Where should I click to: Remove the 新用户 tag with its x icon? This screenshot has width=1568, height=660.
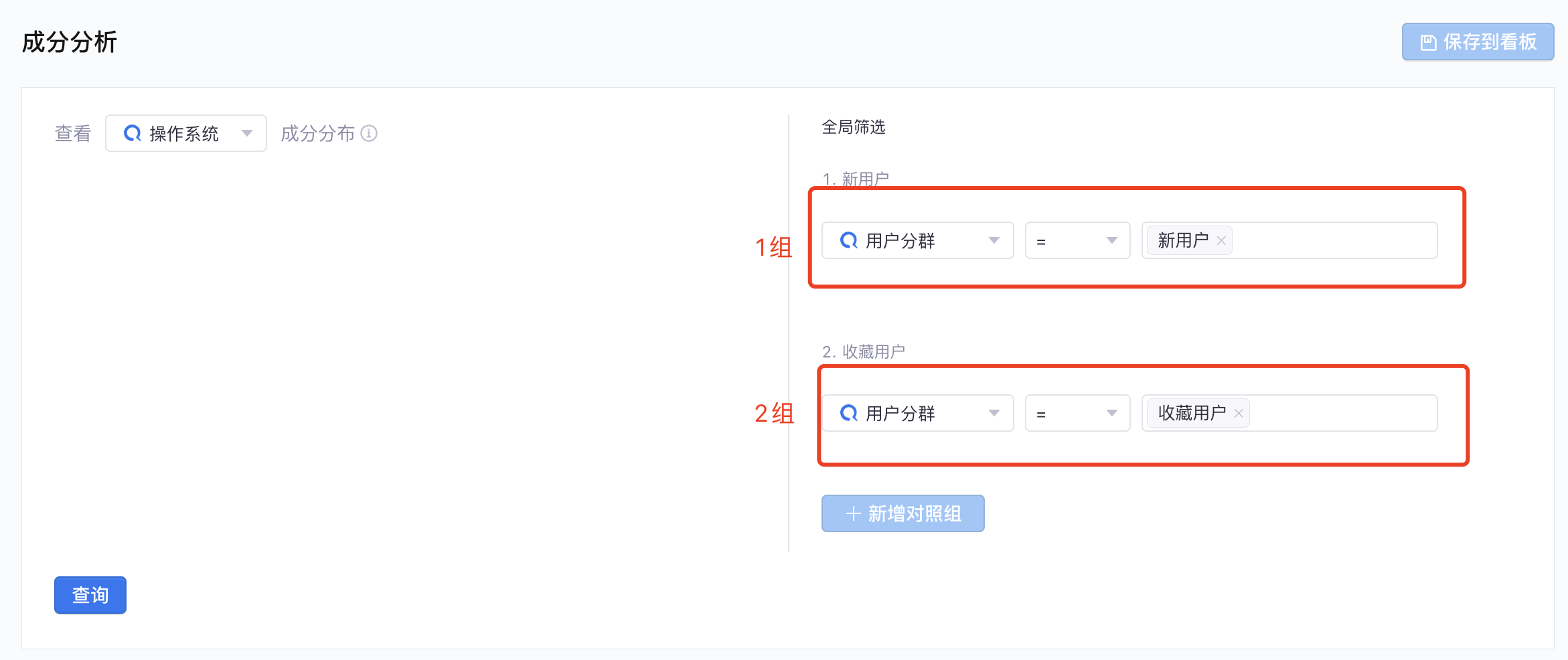click(1221, 240)
